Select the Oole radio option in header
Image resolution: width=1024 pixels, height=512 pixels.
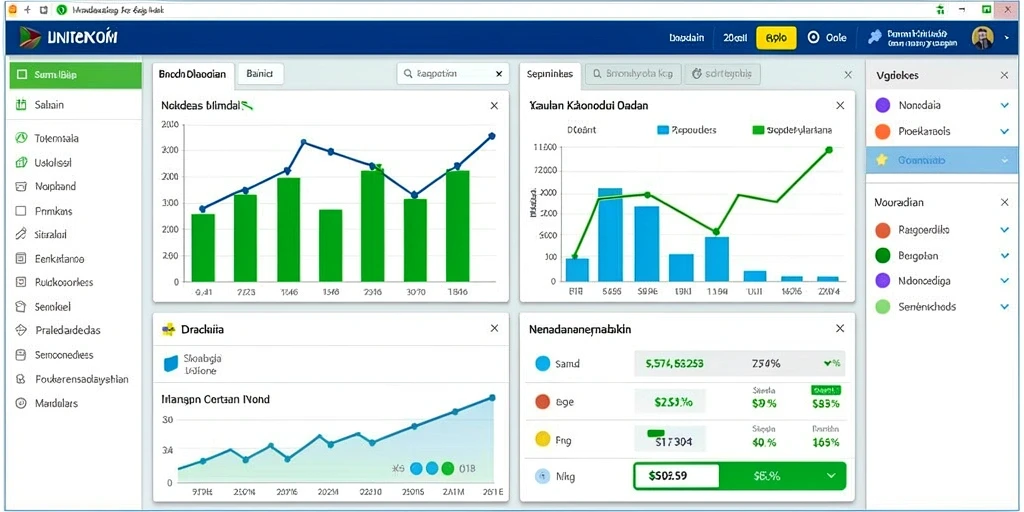point(813,38)
